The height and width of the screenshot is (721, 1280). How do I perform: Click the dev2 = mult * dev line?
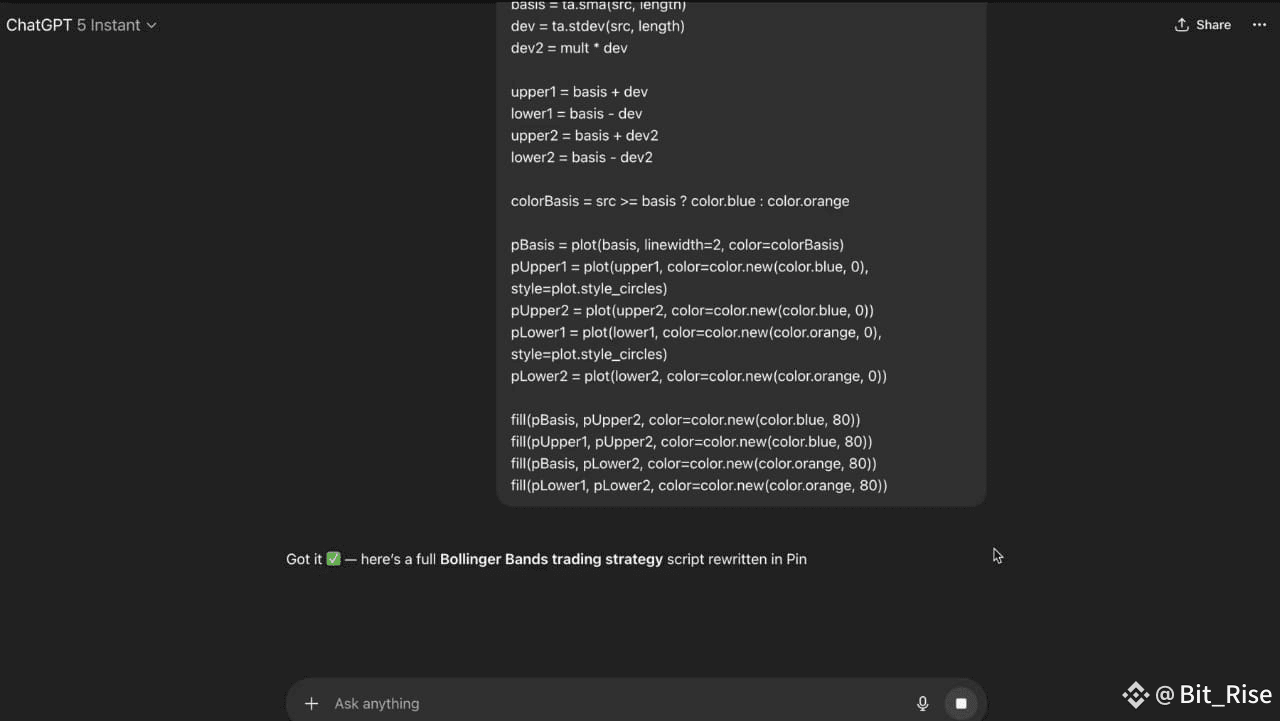(569, 48)
